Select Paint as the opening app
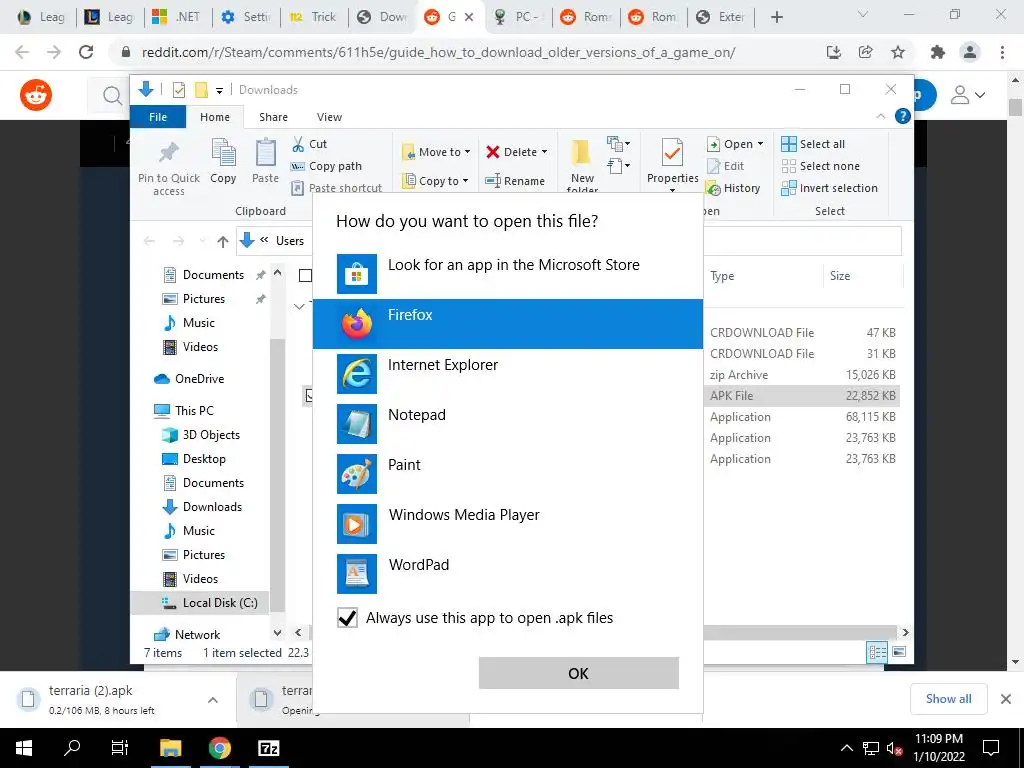The image size is (1024, 768). click(x=507, y=474)
